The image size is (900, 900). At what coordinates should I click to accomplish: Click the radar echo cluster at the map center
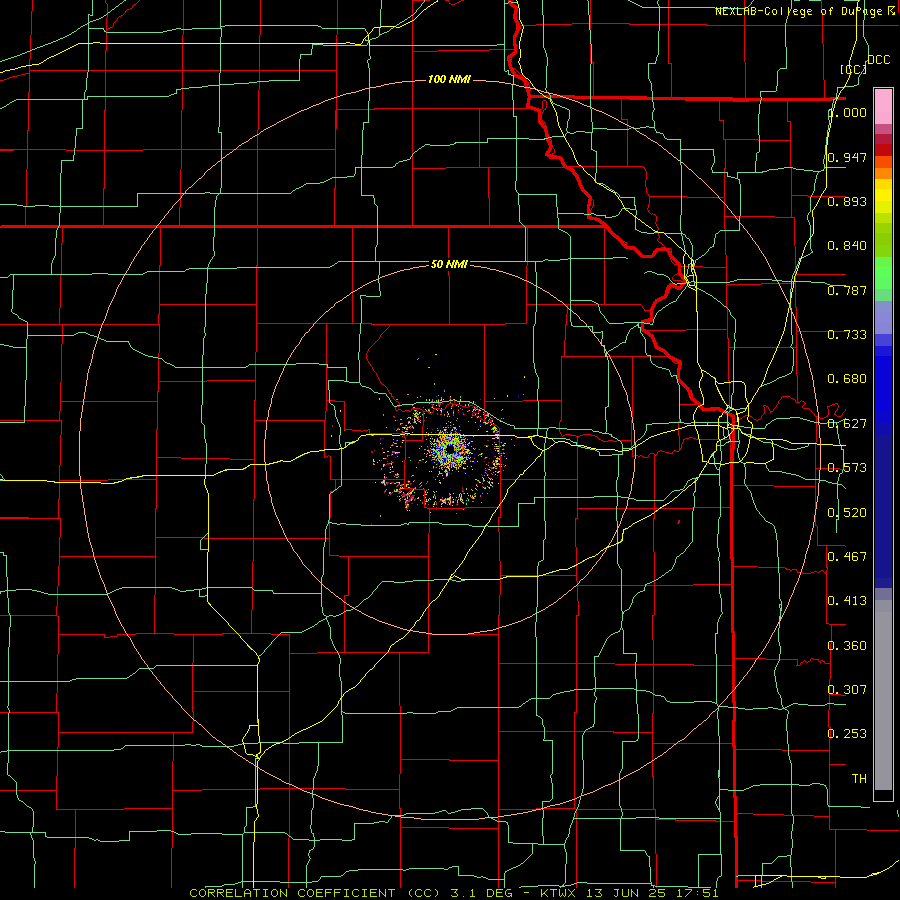pos(449,451)
